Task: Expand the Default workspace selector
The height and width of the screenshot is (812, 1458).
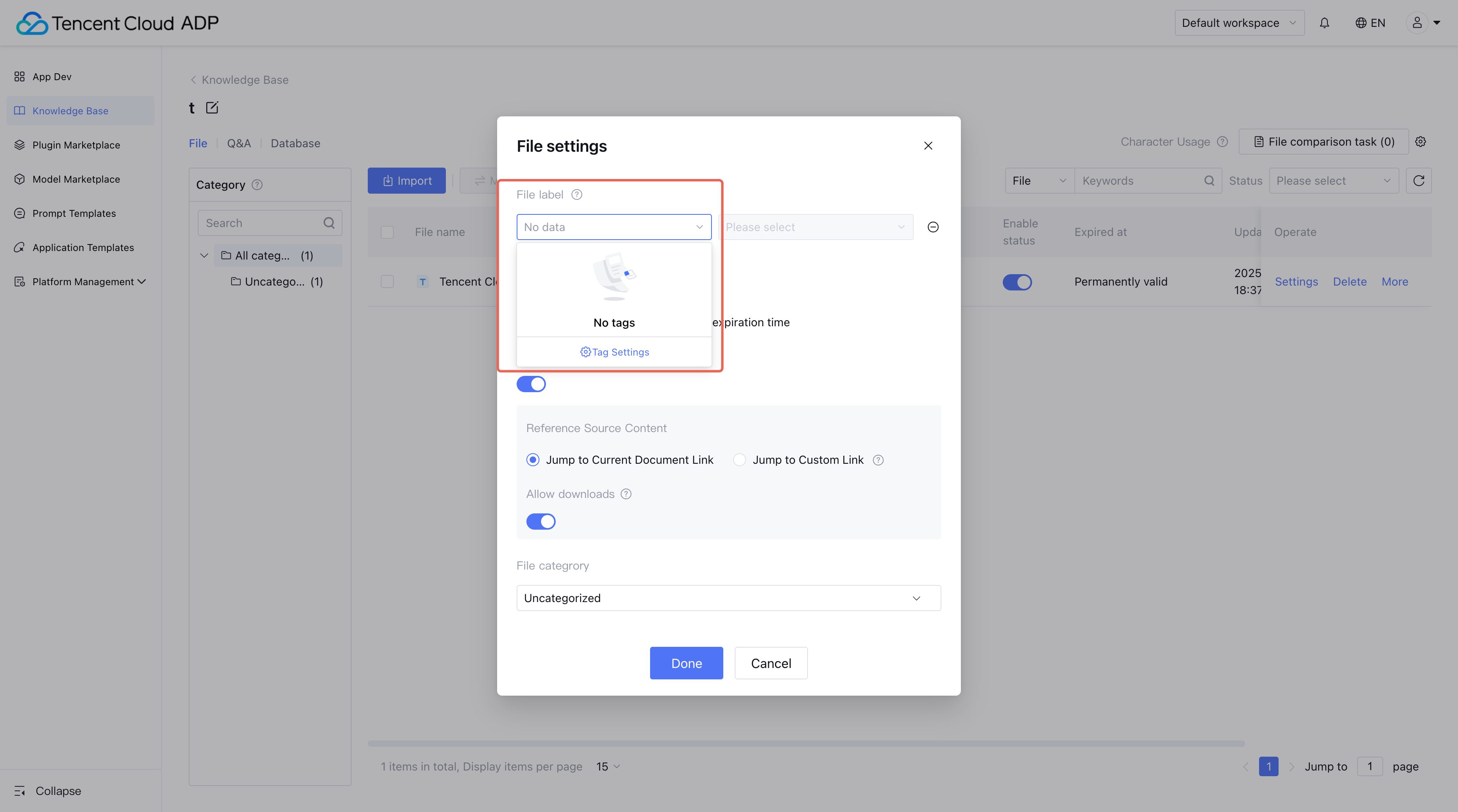Action: click(1238, 23)
